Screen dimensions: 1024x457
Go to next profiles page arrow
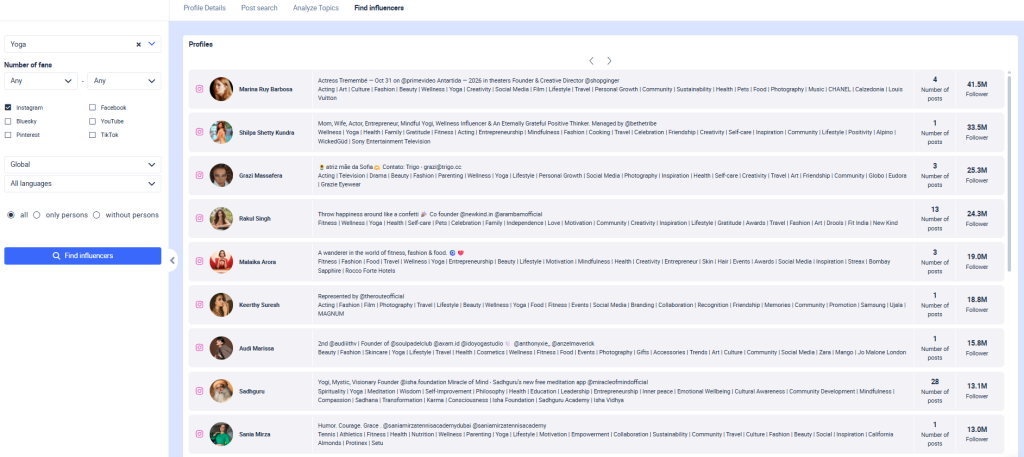609,61
